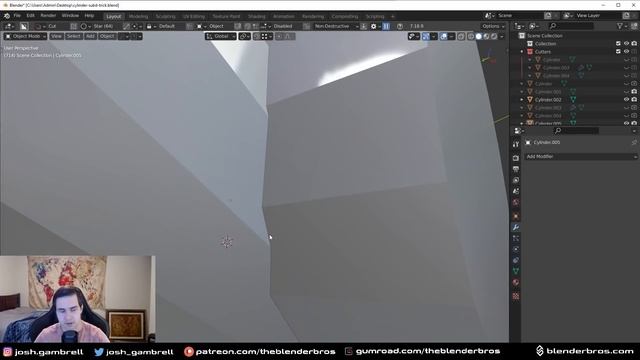Open the Texture properties tab

[x=516, y=296]
